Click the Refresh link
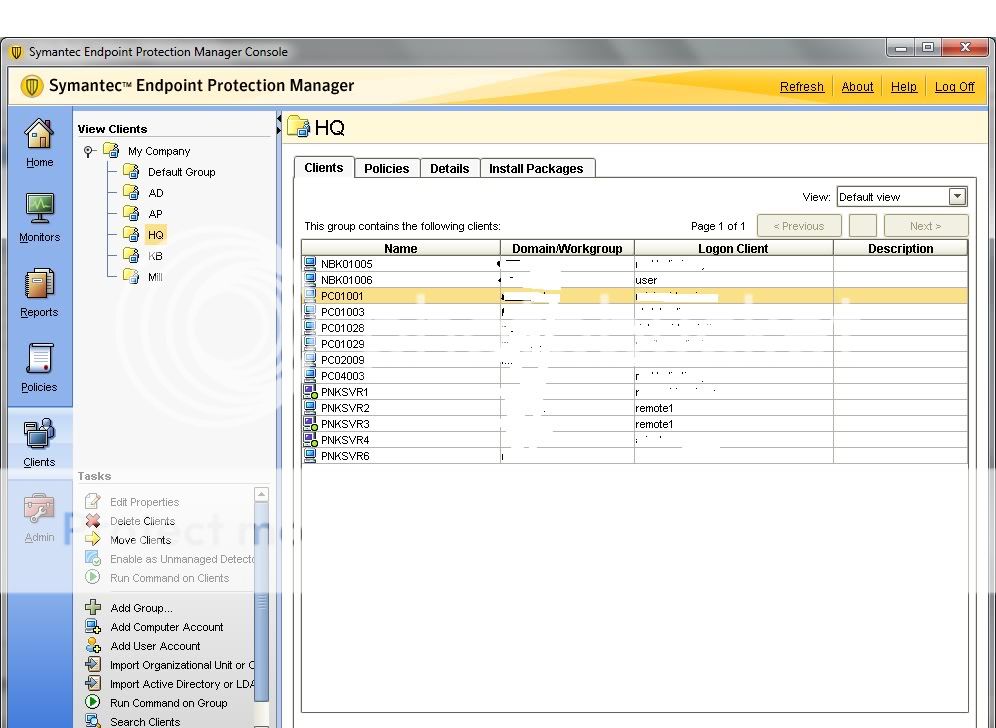The image size is (996, 728). coord(802,86)
